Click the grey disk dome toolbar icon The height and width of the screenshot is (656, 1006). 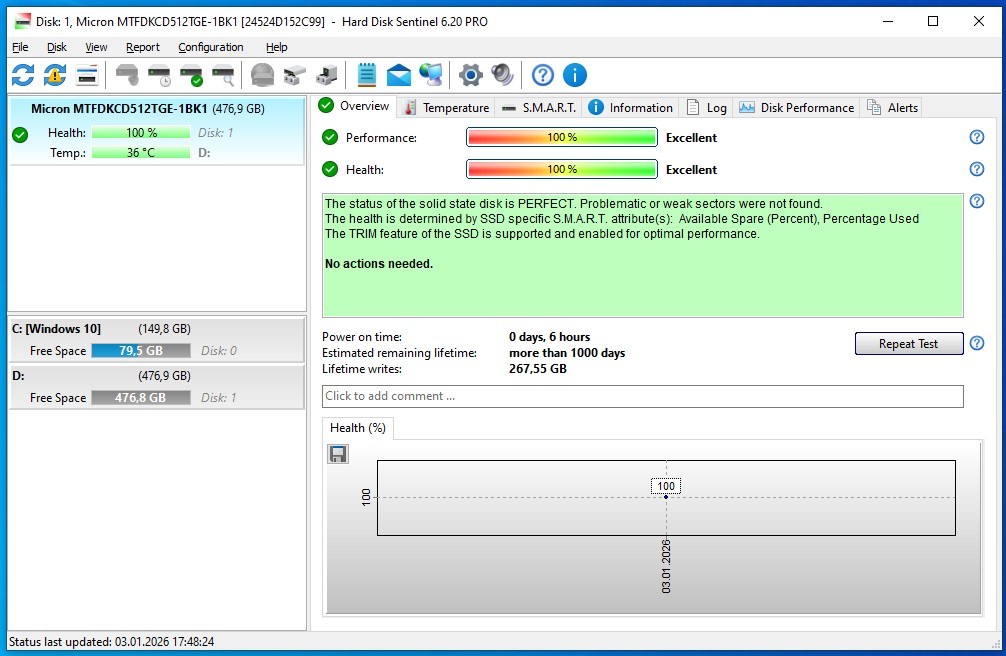coord(262,75)
